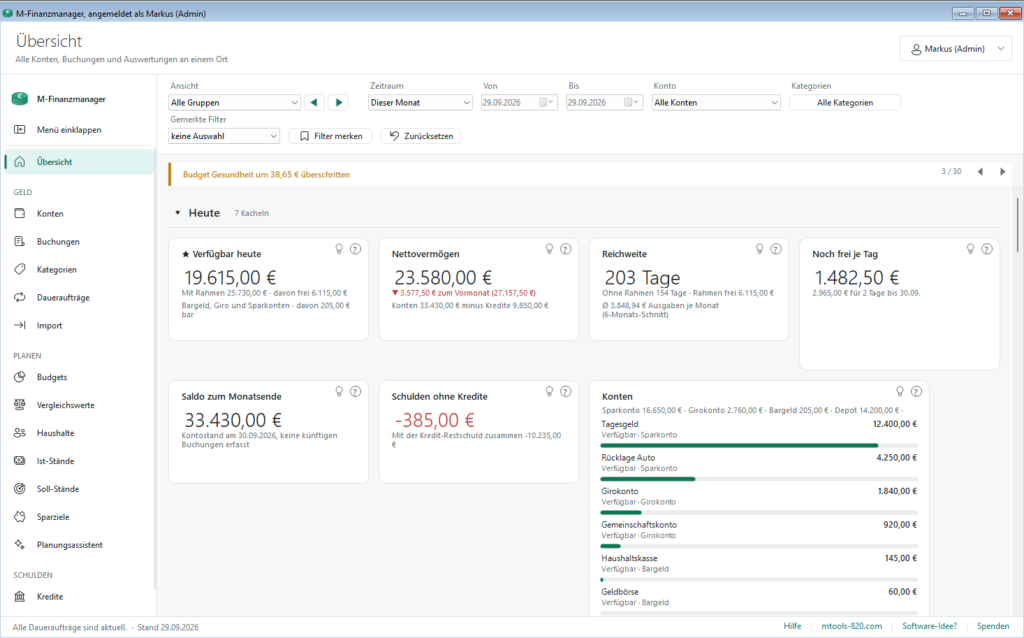Click lightbulb icon on Saldo zum Monatsende tile

coord(339,391)
